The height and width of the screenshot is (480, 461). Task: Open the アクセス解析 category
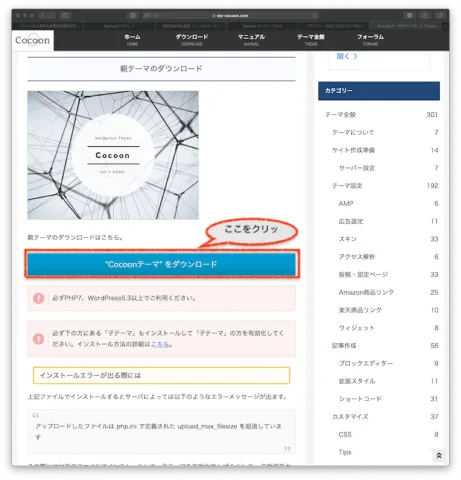click(x=357, y=257)
